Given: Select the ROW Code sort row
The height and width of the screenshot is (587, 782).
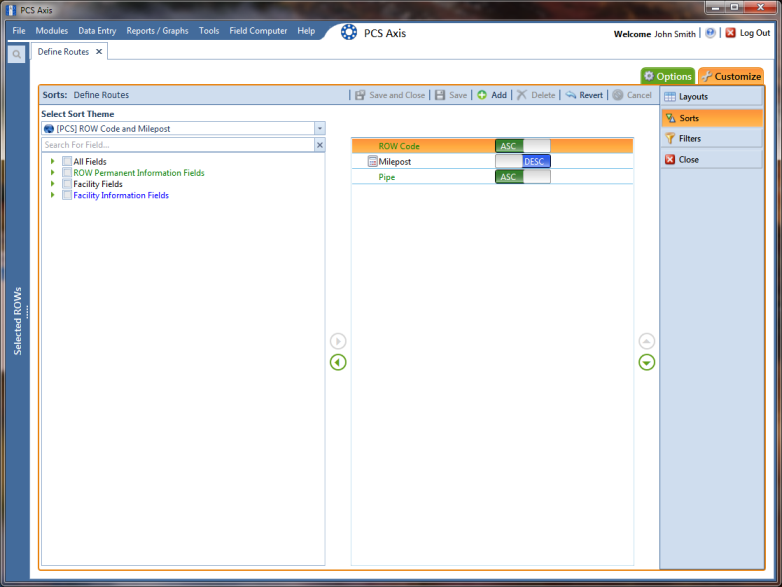Looking at the screenshot, I should [492, 146].
